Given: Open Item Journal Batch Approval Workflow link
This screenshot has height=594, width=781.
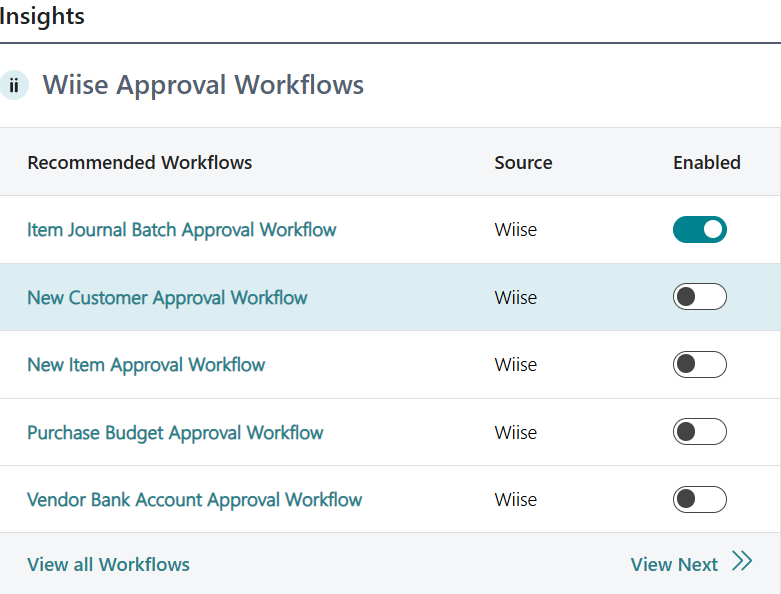Looking at the screenshot, I should click(181, 230).
